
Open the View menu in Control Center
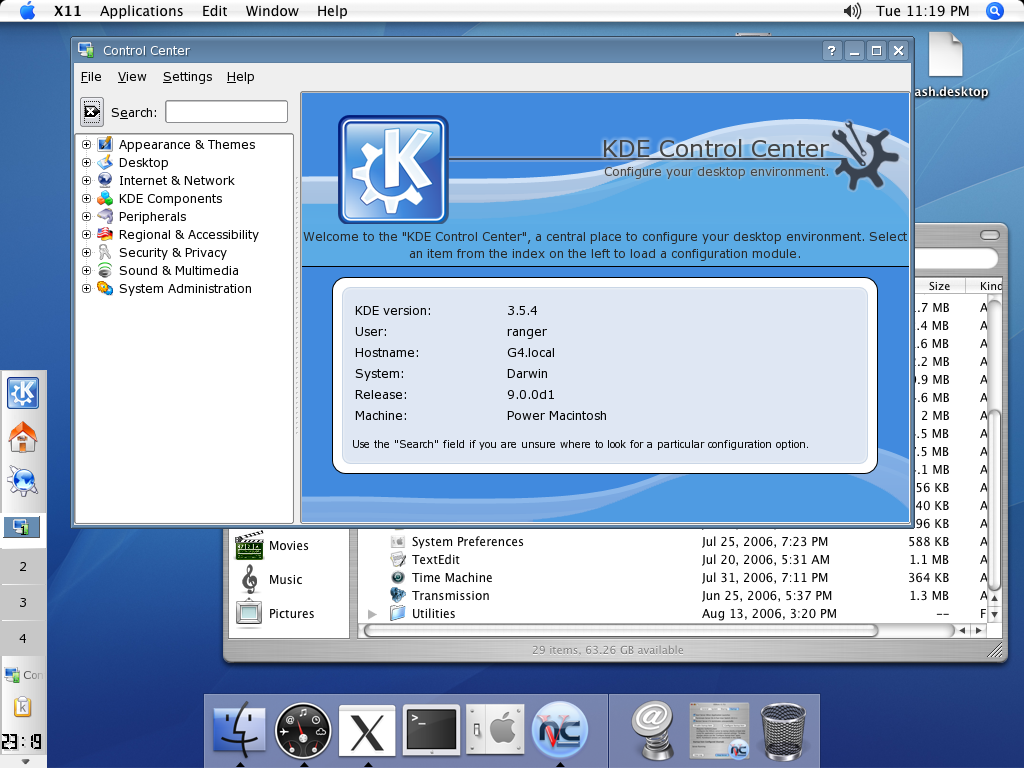[x=132, y=77]
